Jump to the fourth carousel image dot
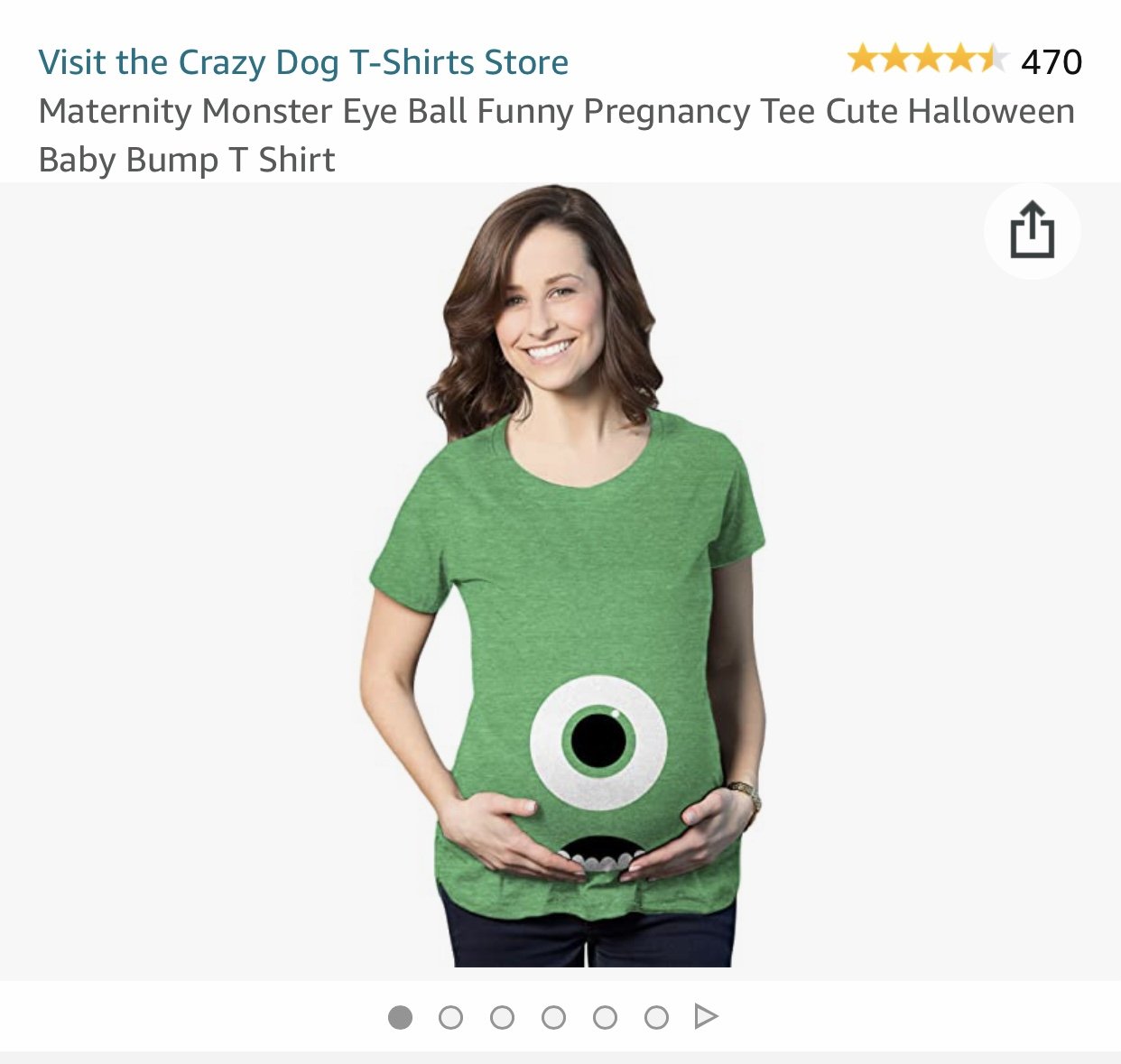Image resolution: width=1121 pixels, height=1064 pixels. pyautogui.click(x=553, y=1017)
